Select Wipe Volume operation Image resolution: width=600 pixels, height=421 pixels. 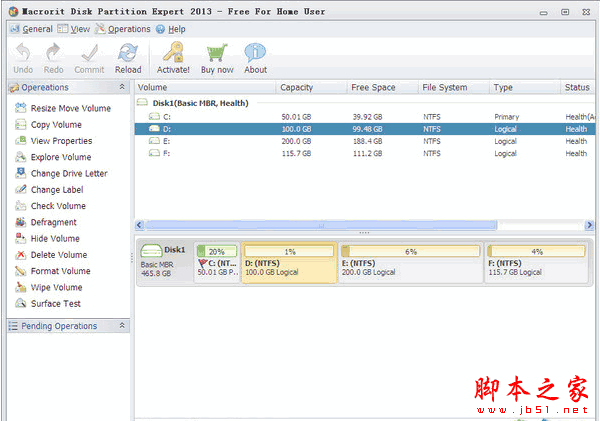(49, 287)
